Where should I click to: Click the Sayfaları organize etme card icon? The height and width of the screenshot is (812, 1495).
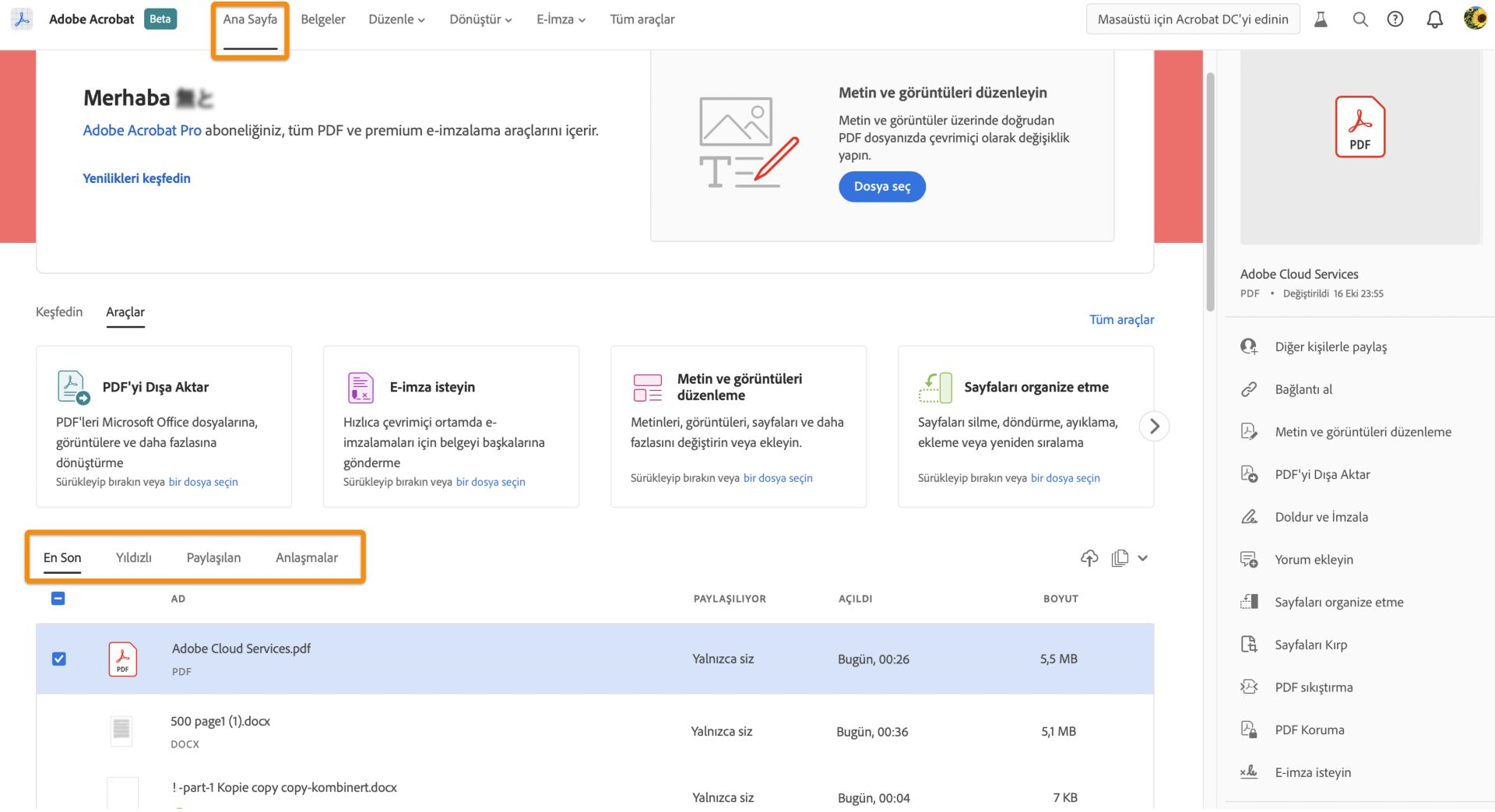point(935,388)
